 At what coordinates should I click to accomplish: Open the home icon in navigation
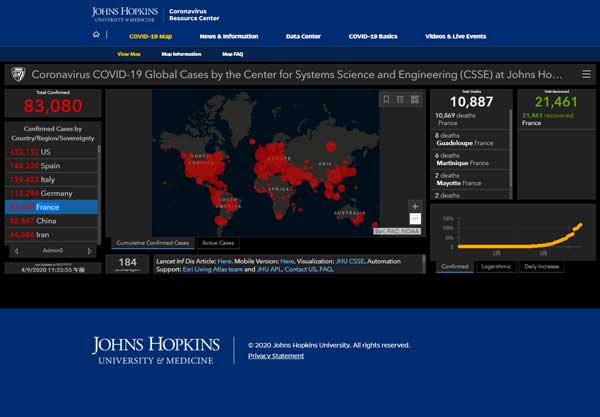coord(96,35)
